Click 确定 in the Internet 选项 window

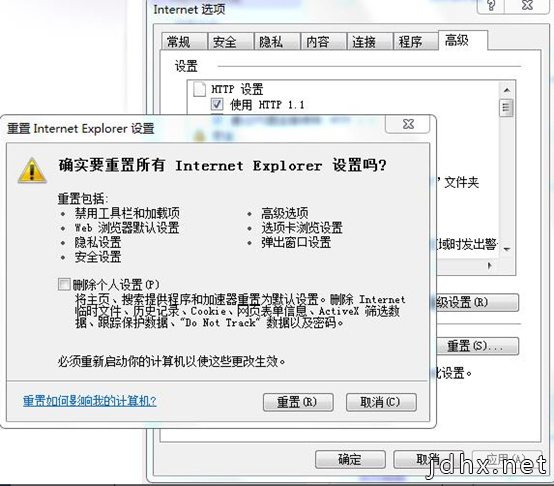click(x=350, y=459)
